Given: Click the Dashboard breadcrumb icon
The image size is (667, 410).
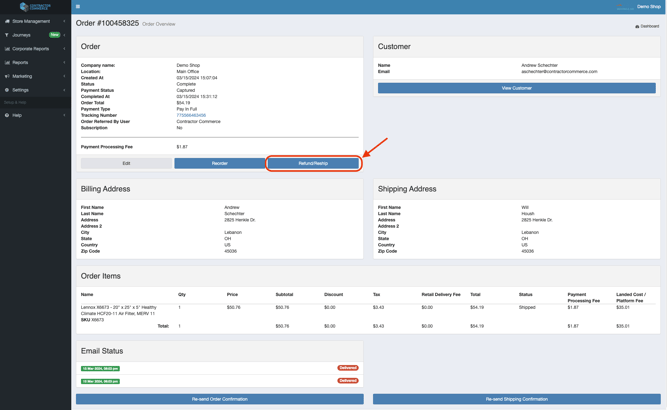Looking at the screenshot, I should pos(637,26).
